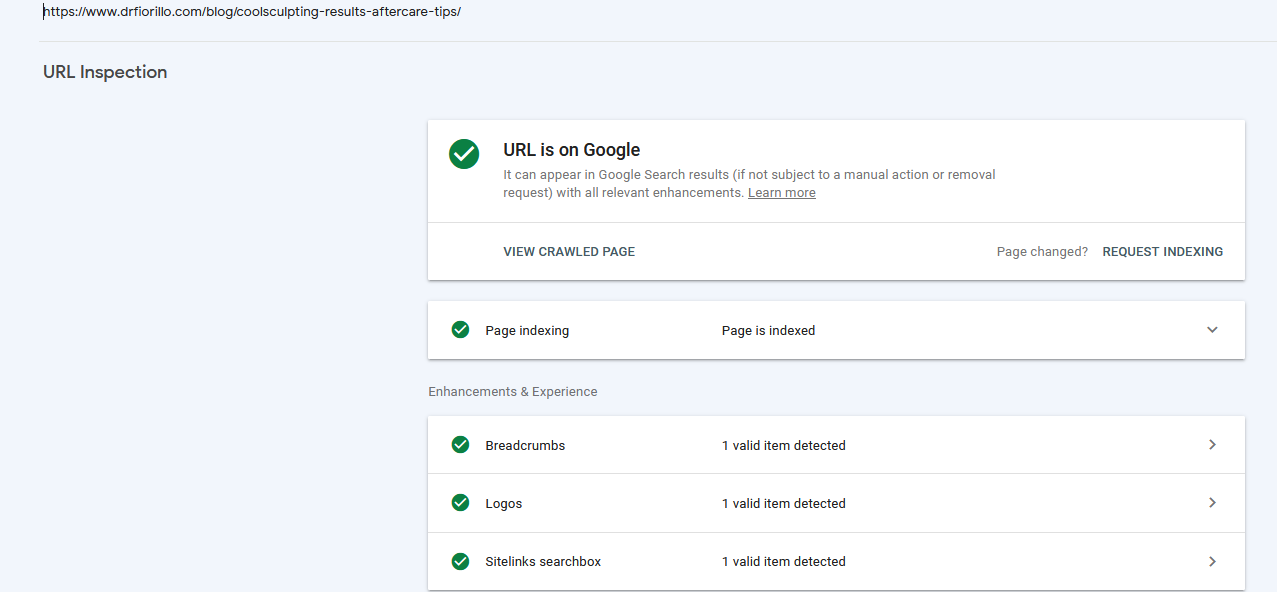Image resolution: width=1277 pixels, height=592 pixels.
Task: Open Sitelinks searchbox details arrow
Action: (1212, 561)
